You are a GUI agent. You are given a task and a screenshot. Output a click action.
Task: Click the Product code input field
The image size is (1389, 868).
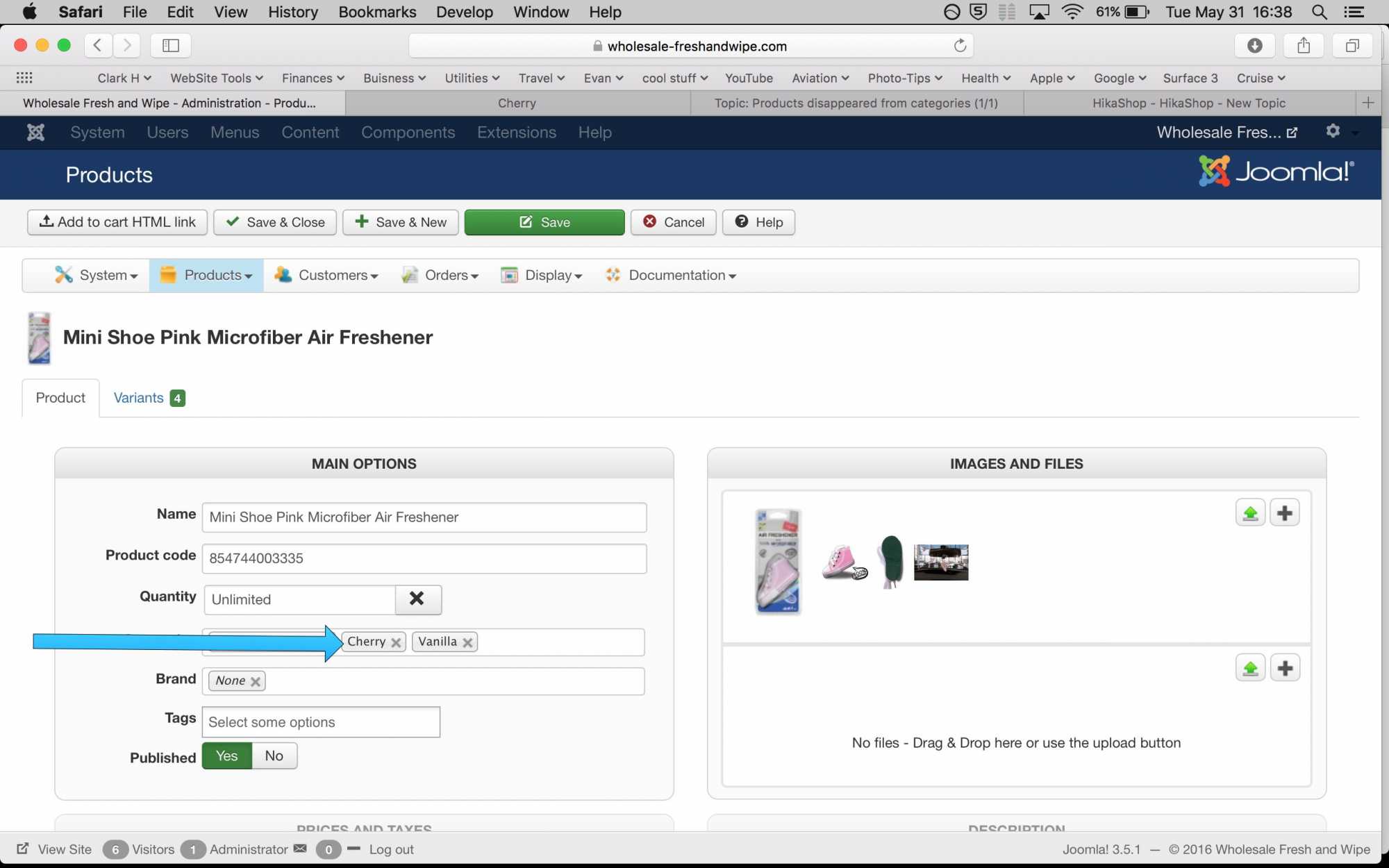pos(424,558)
